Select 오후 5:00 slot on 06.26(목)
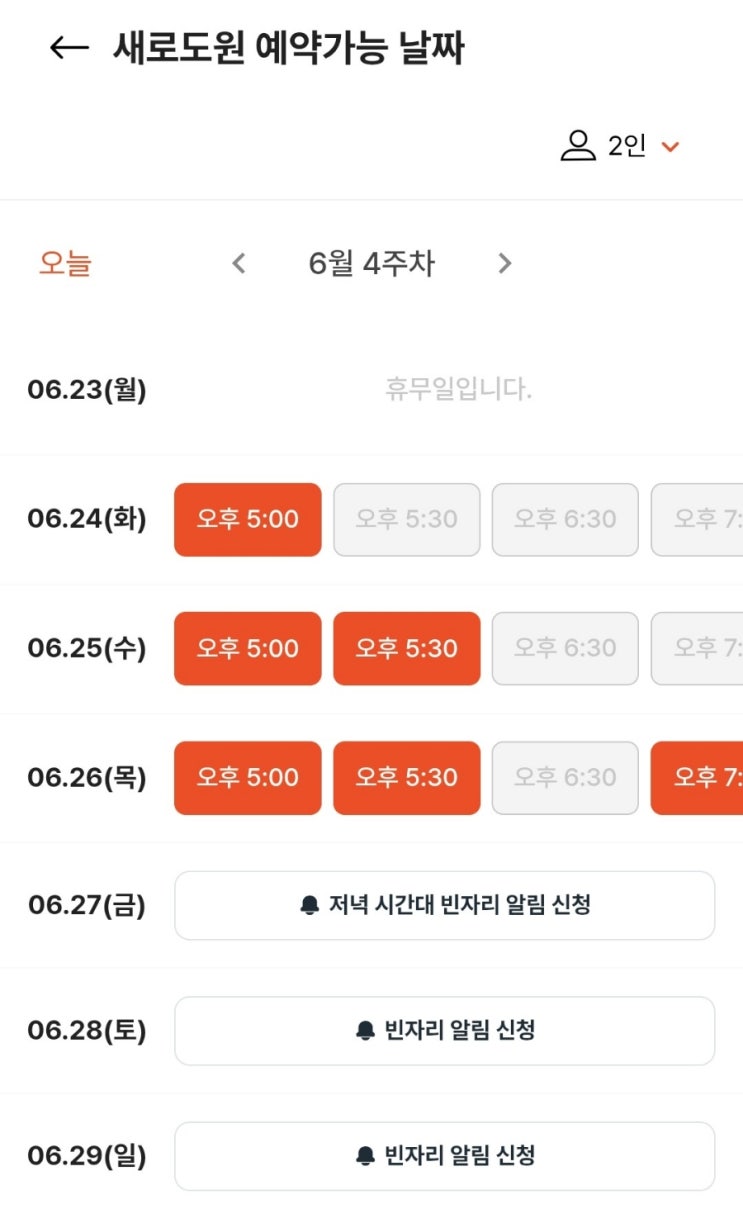 248,778
